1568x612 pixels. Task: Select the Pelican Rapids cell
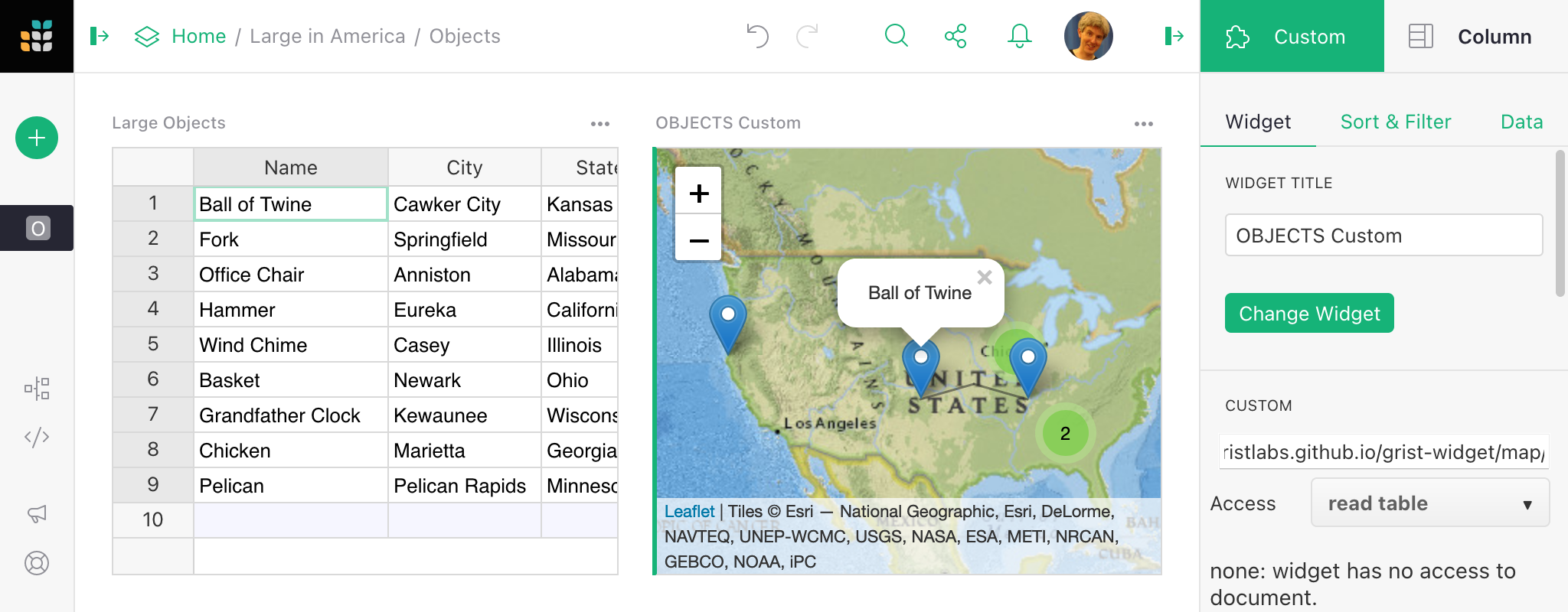[x=464, y=485]
